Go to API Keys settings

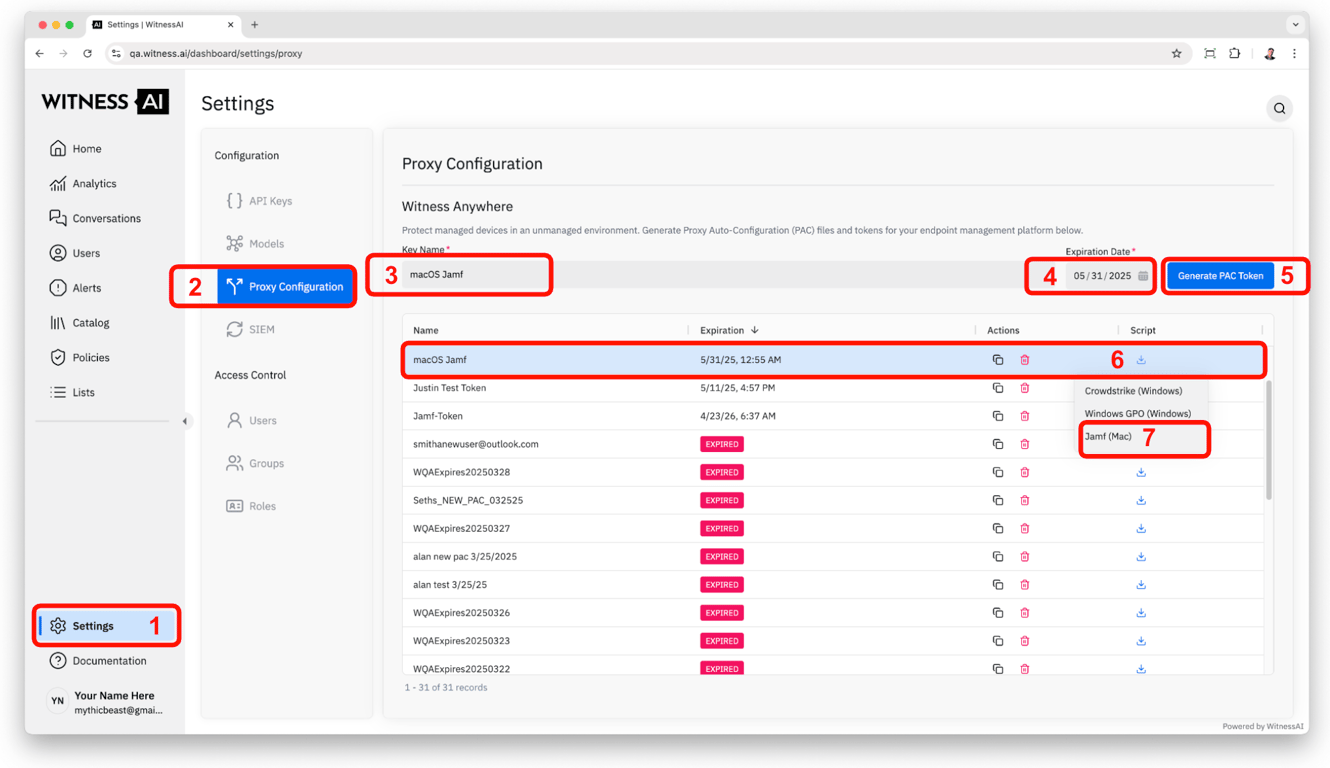point(270,201)
